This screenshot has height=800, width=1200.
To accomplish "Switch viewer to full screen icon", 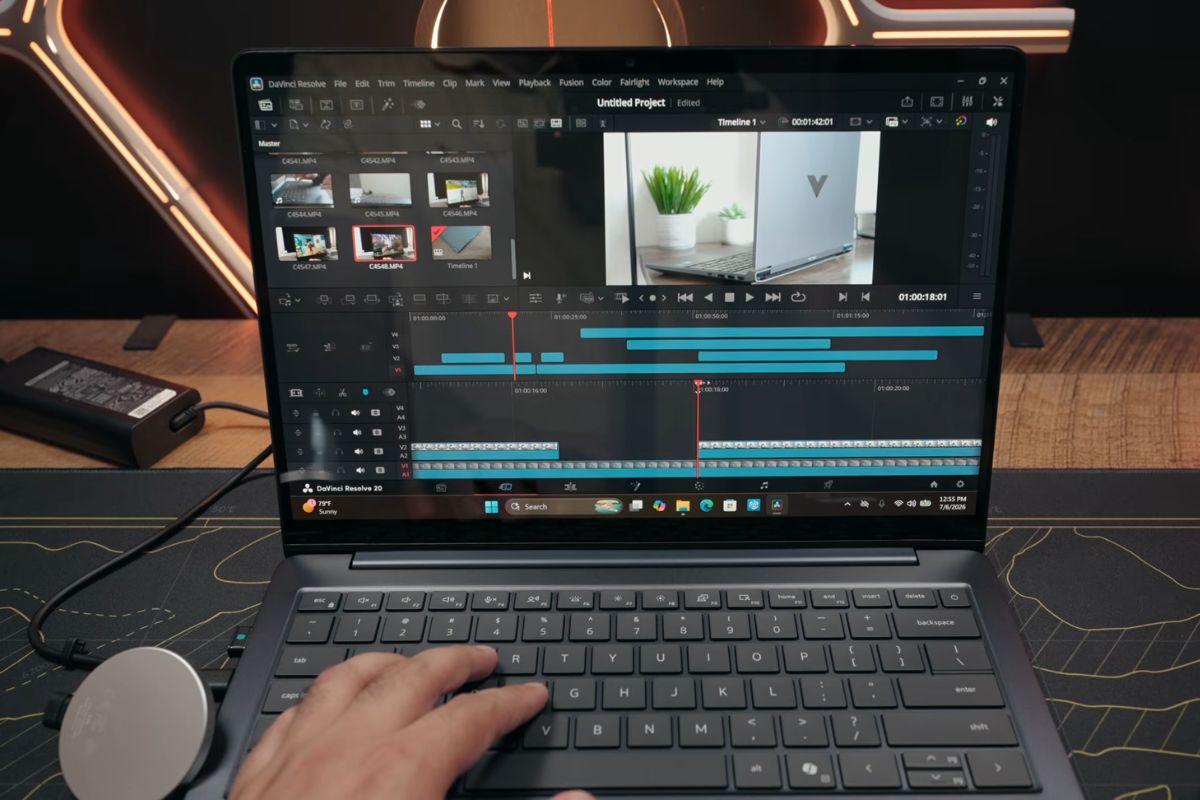I will pyautogui.click(x=937, y=102).
